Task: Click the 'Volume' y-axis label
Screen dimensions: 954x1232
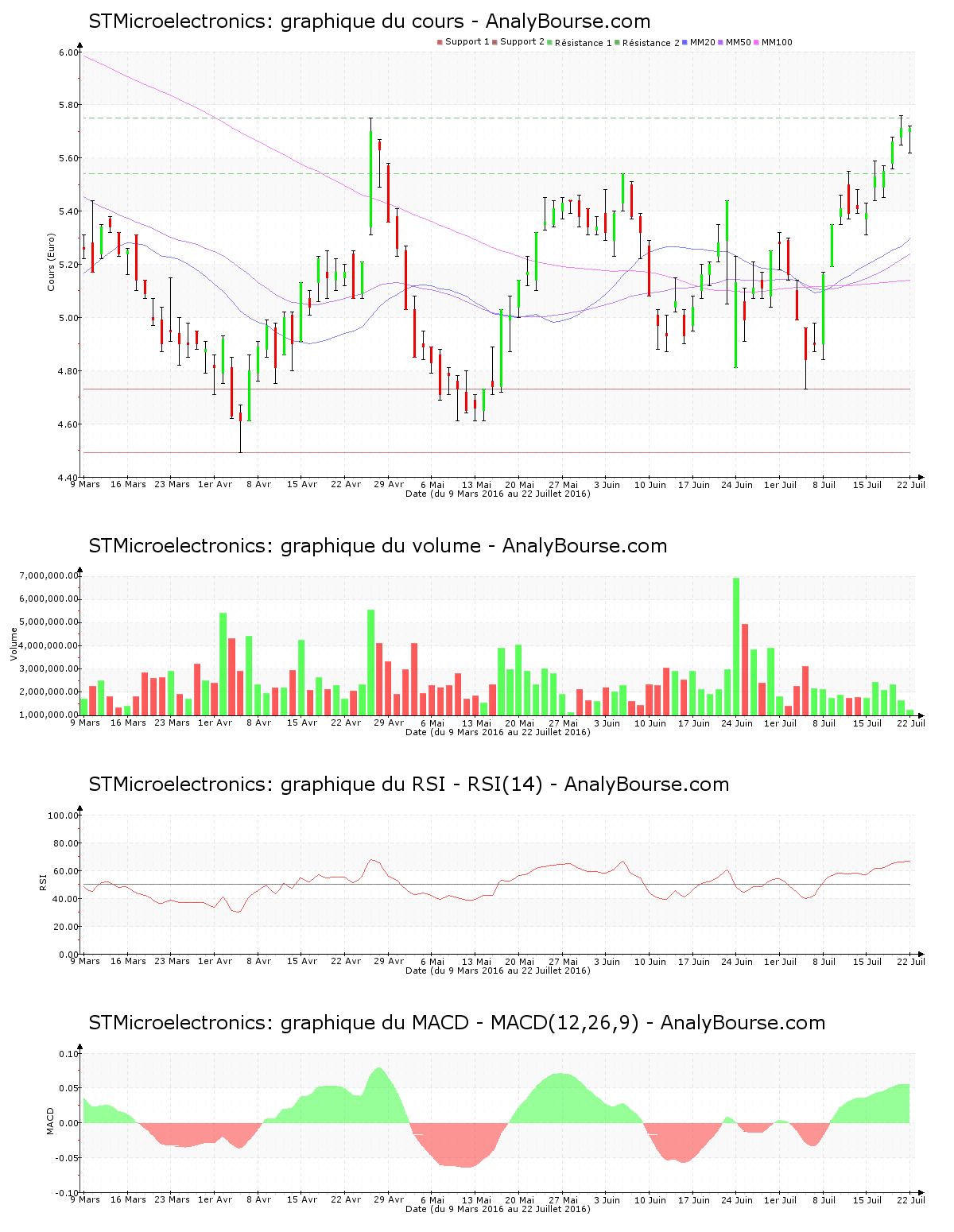Action: coord(14,644)
